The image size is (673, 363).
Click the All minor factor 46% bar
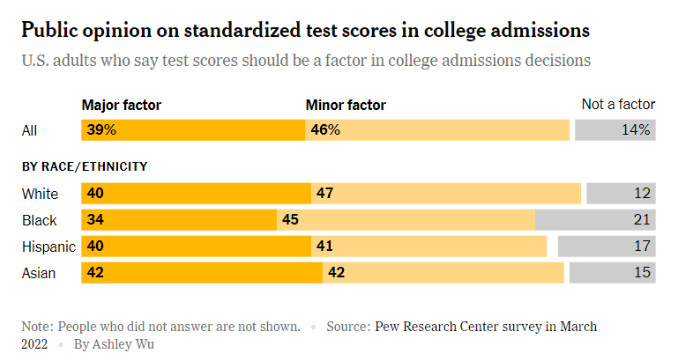437,130
